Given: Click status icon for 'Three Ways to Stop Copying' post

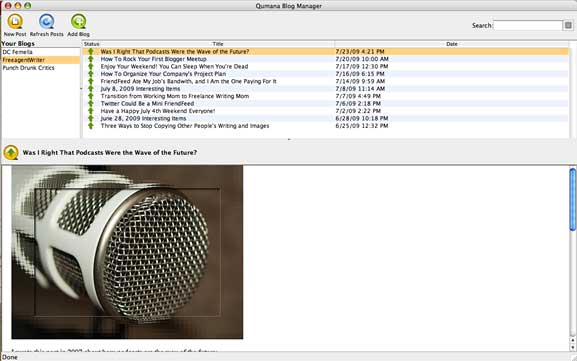Looking at the screenshot, I should [x=91, y=125].
